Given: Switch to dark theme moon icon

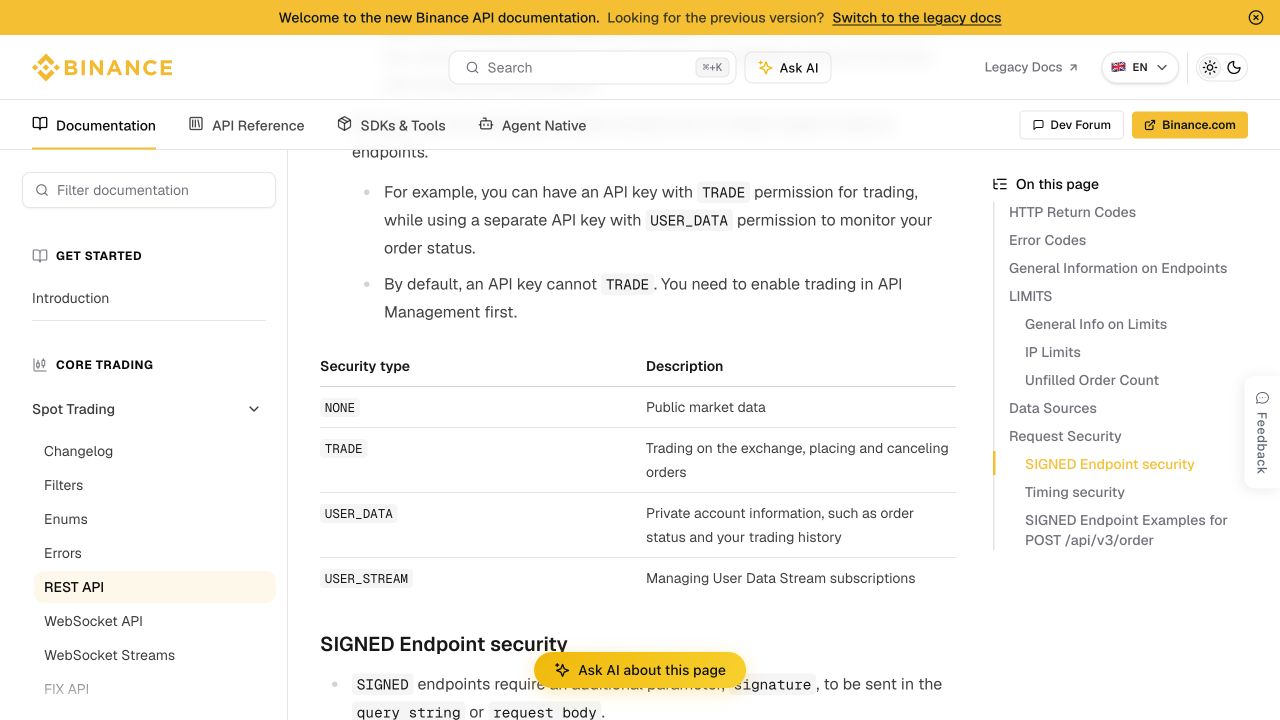Looking at the screenshot, I should [1234, 67].
